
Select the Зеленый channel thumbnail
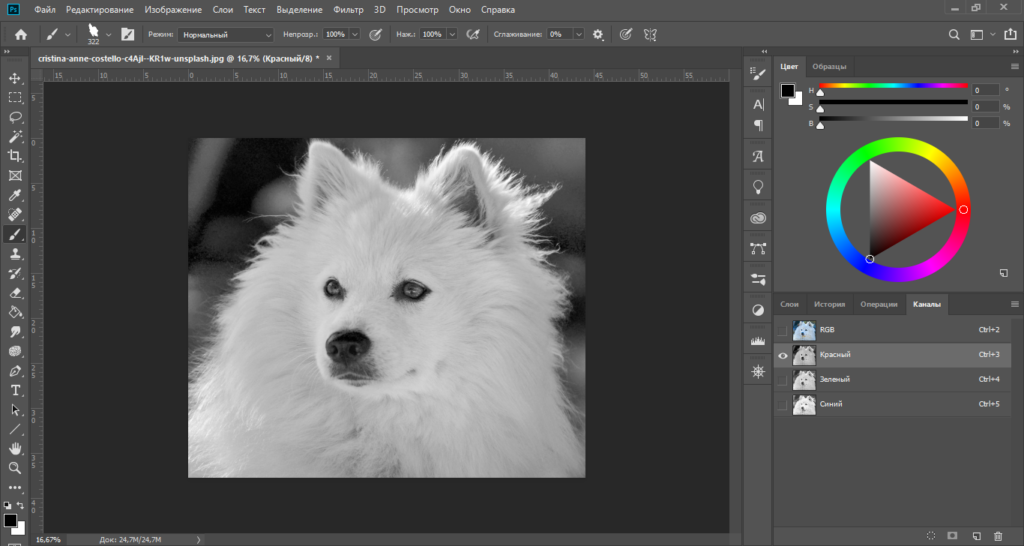(x=803, y=380)
